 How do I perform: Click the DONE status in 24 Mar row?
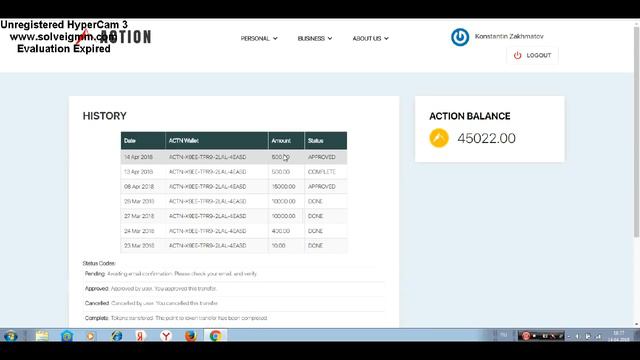pyautogui.click(x=315, y=231)
